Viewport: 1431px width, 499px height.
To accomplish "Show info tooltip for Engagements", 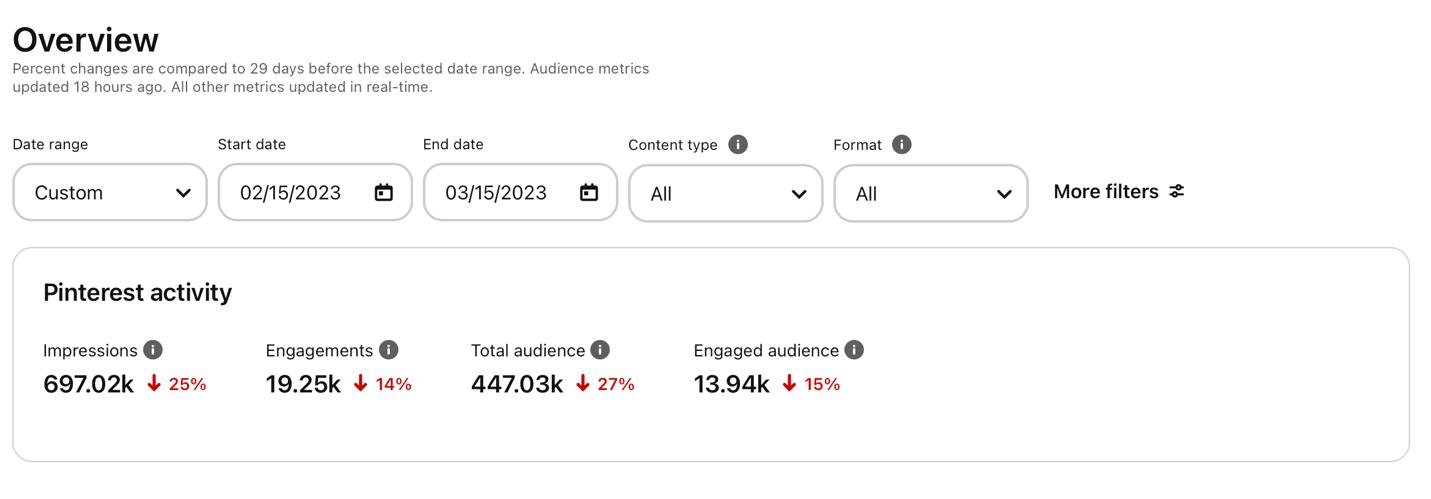I will (389, 350).
